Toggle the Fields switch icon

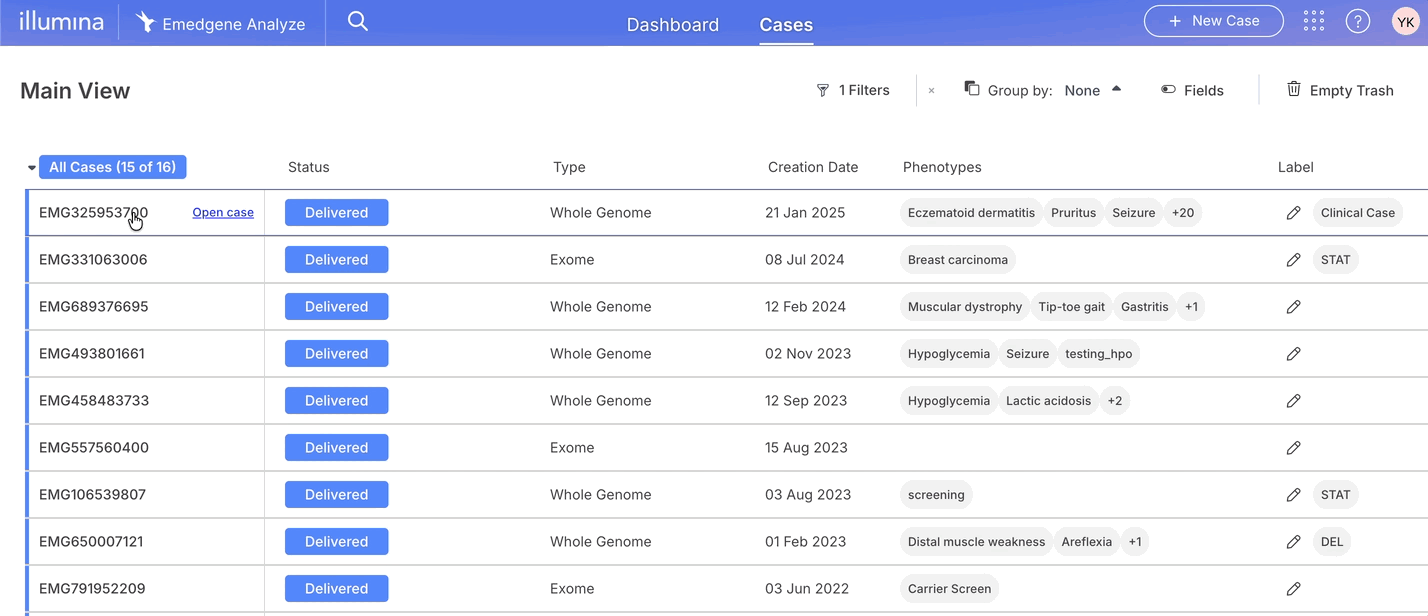tap(1168, 90)
